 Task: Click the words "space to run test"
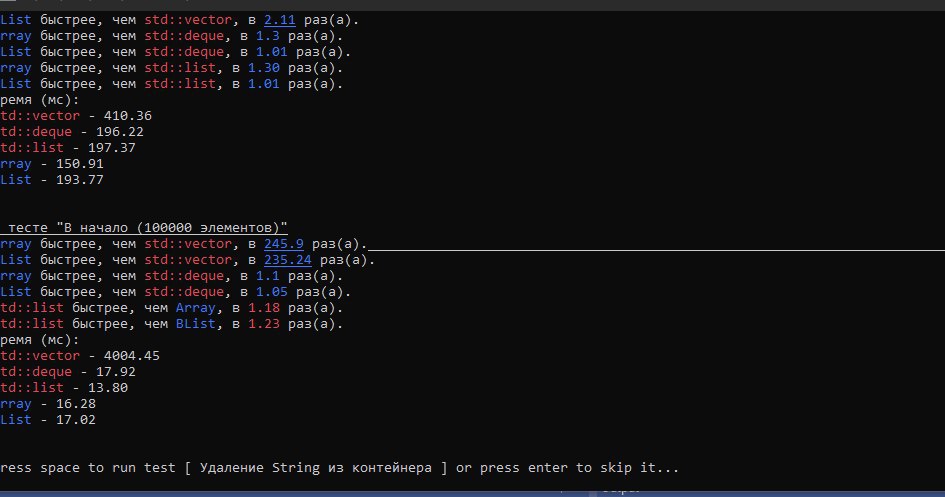tap(107, 467)
